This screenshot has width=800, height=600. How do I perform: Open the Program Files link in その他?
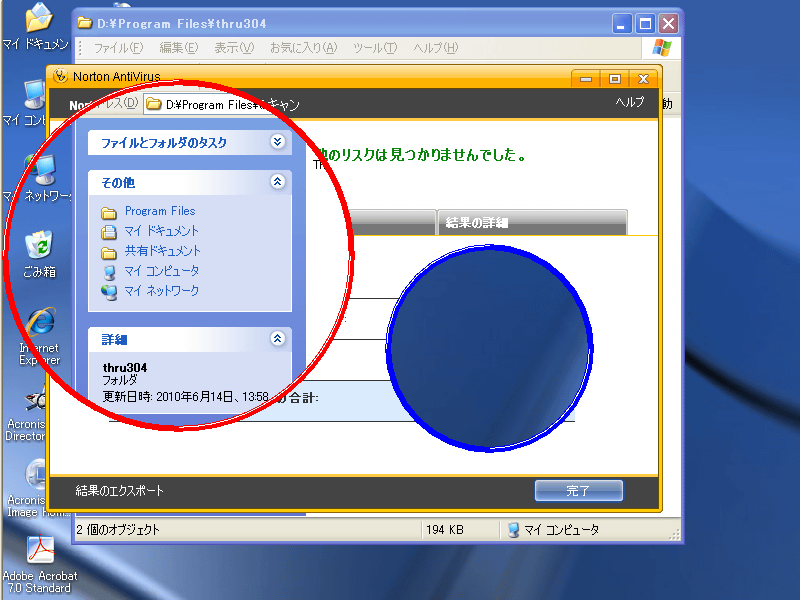pyautogui.click(x=160, y=211)
